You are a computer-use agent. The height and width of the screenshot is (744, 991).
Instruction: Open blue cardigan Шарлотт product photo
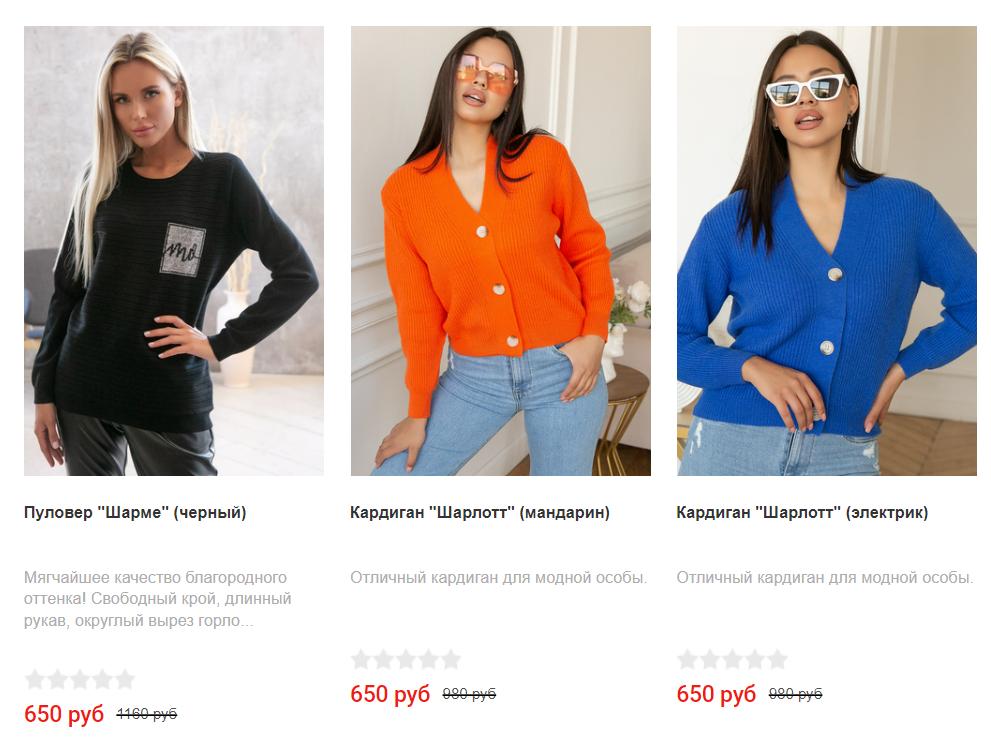click(827, 251)
